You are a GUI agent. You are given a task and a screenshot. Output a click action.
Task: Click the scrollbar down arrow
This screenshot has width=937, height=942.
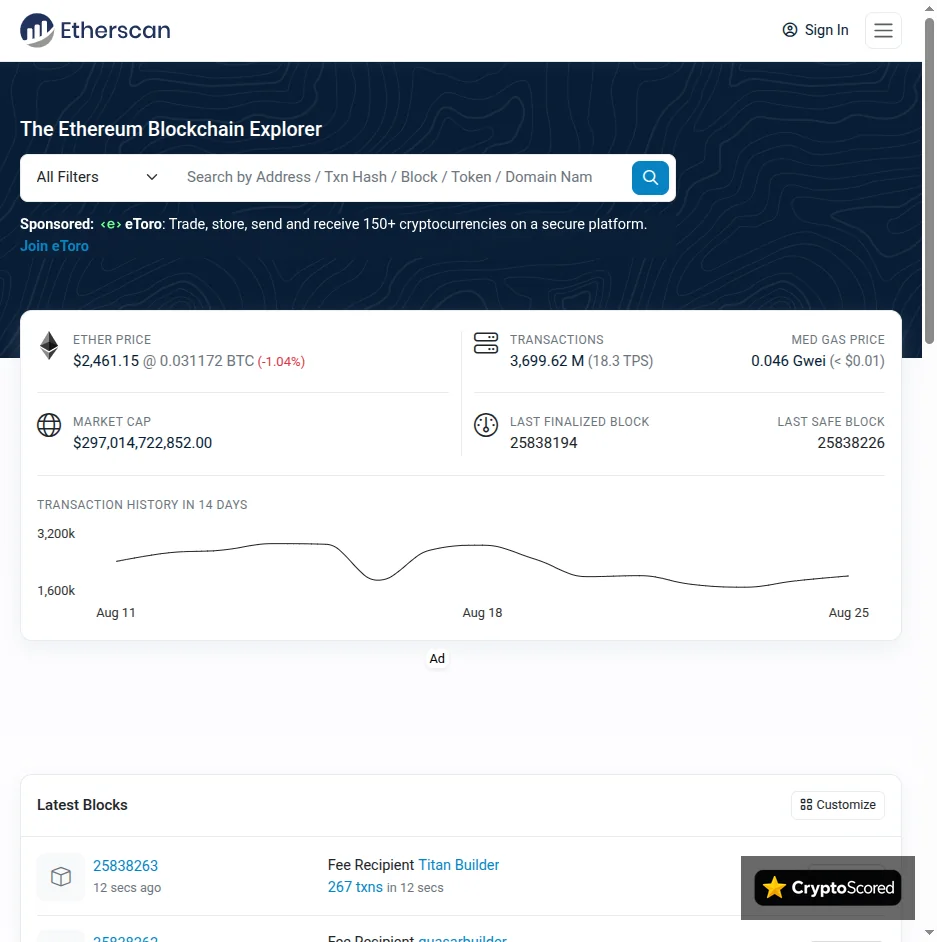(x=929, y=934)
